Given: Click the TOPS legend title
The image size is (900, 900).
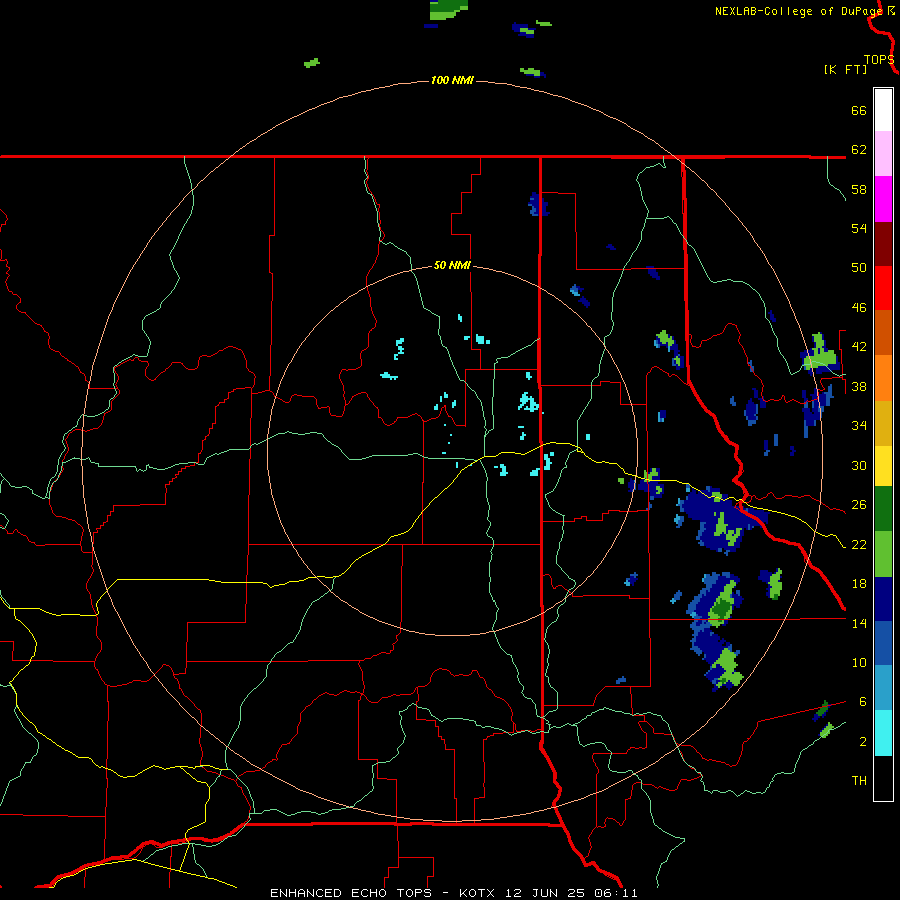Looking at the screenshot, I should tap(879, 59).
